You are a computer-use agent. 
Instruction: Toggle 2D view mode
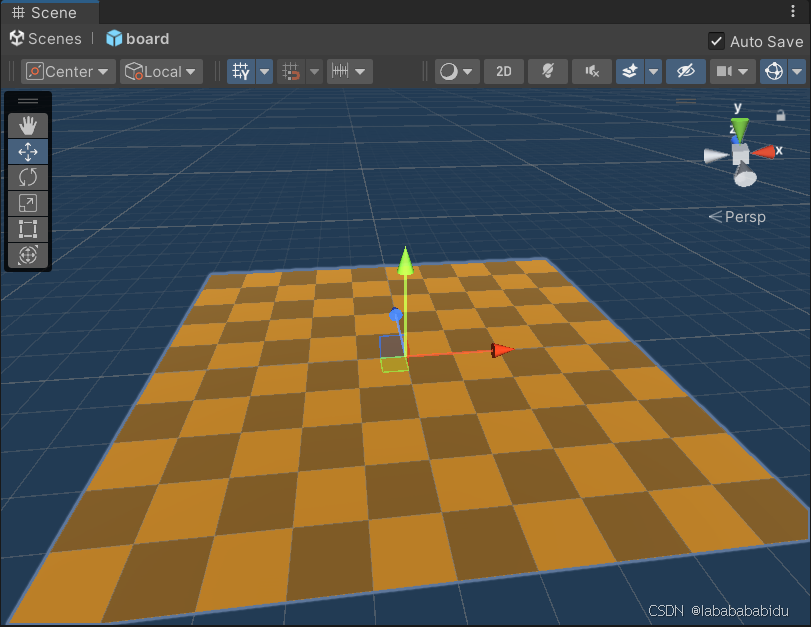click(504, 71)
